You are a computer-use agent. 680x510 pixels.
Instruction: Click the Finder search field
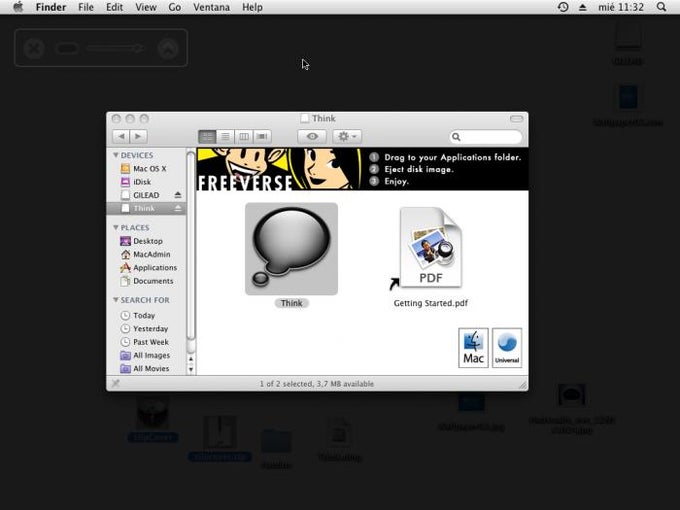coord(486,137)
